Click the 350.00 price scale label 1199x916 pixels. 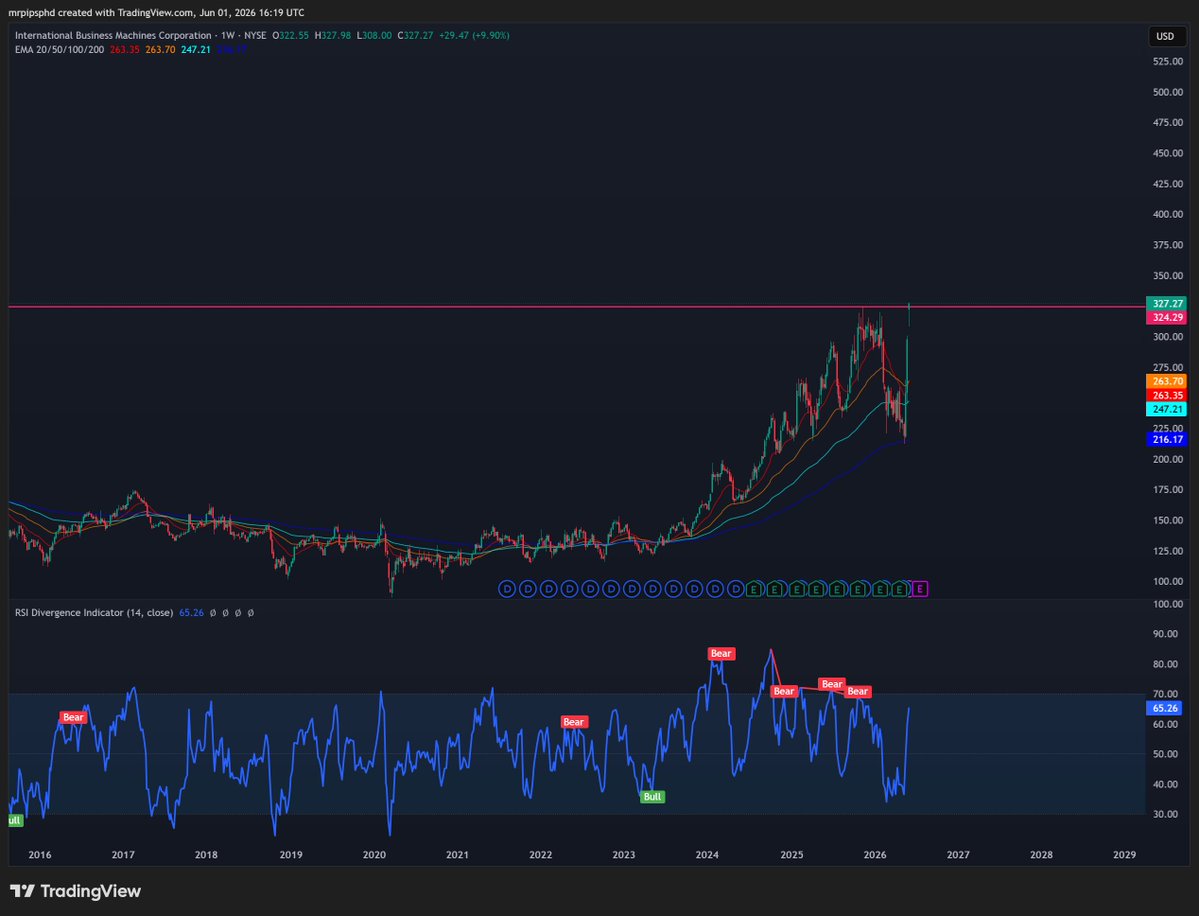click(1168, 275)
